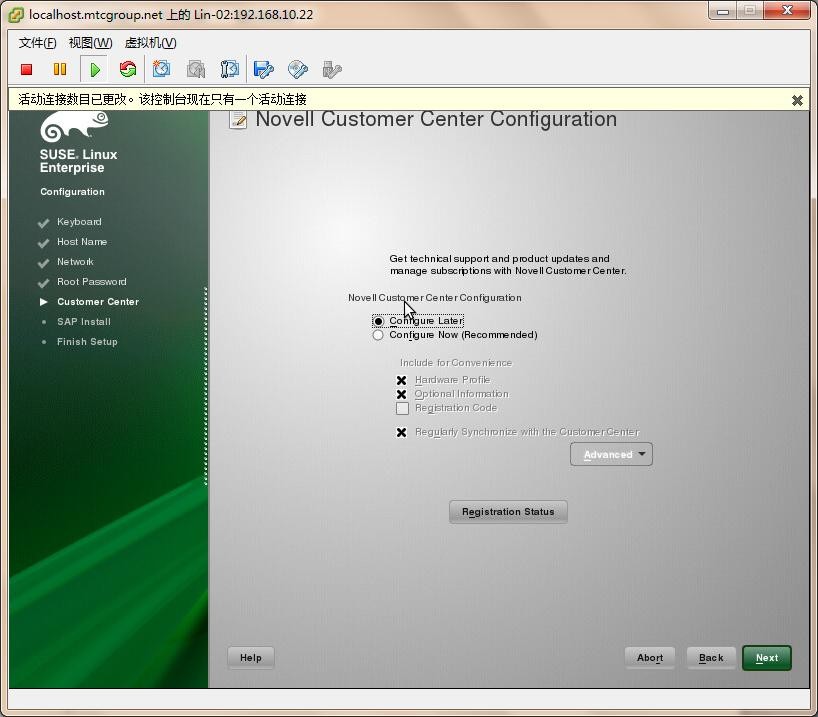Toggle Regularly Synchronize with Customer Center

401,432
